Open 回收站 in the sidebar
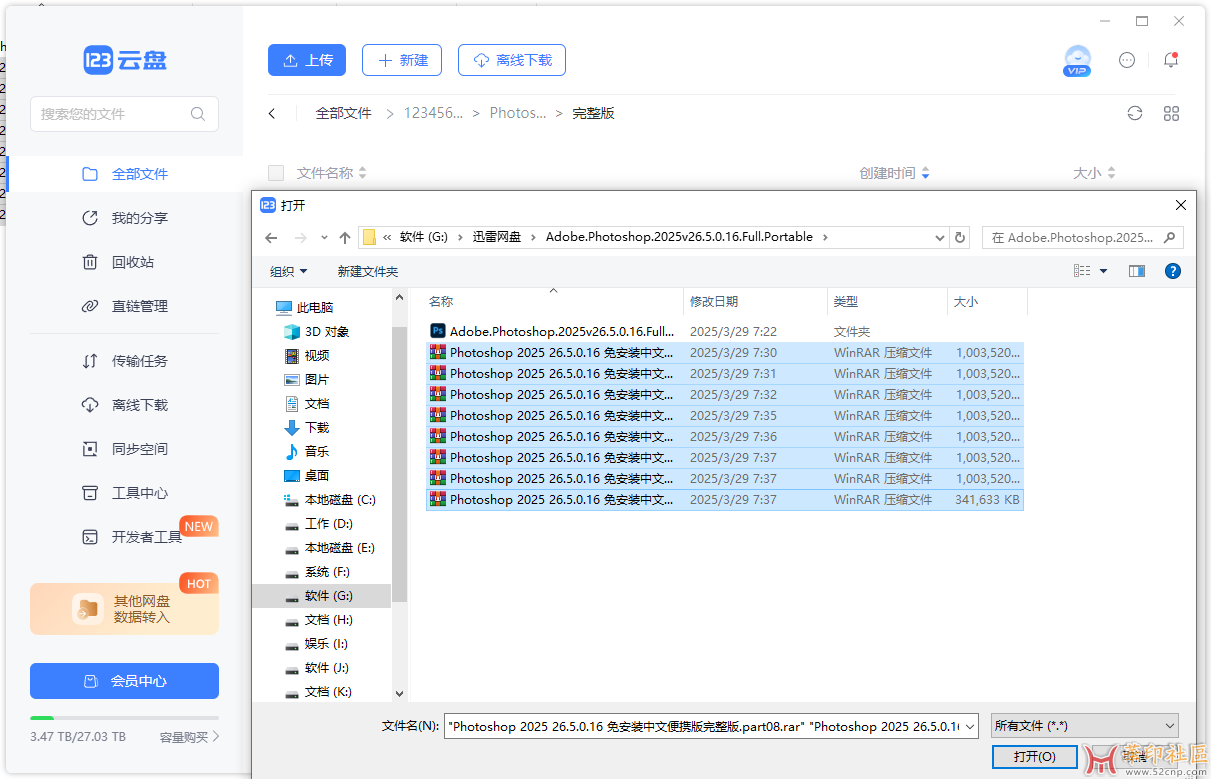 point(125,262)
